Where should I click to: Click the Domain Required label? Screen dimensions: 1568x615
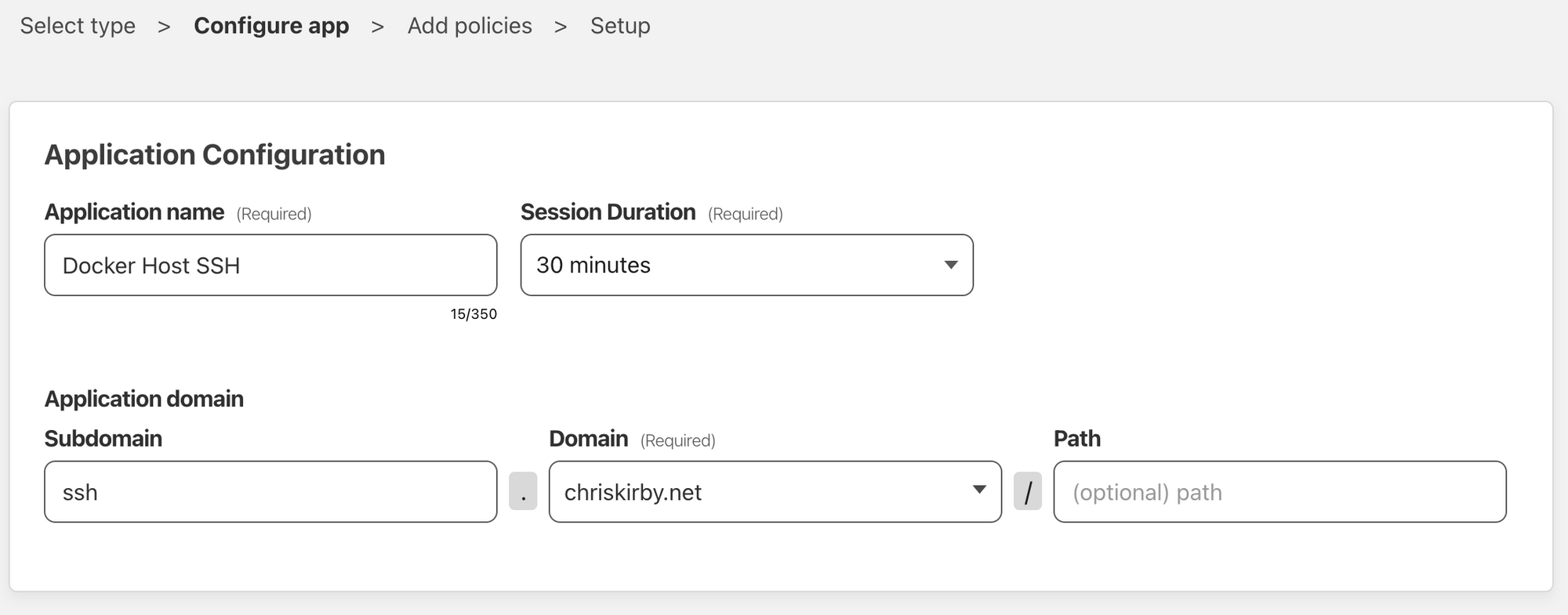677,440
